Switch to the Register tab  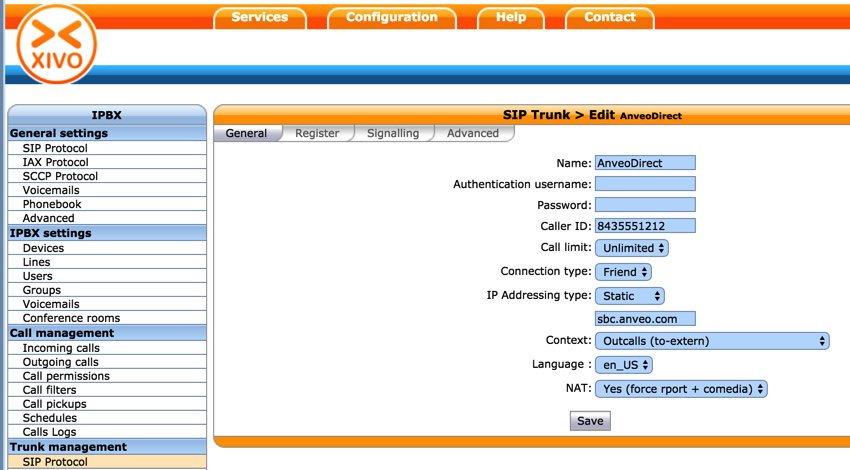[x=317, y=133]
